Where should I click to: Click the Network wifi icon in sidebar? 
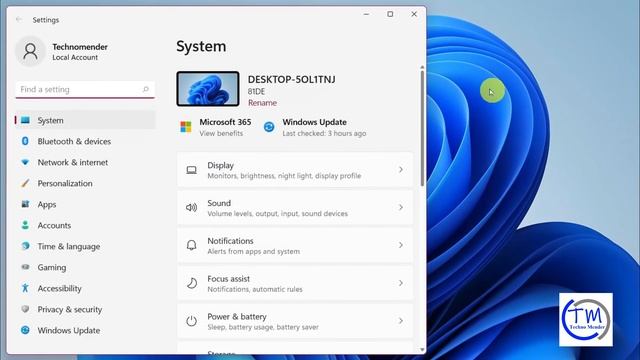(x=25, y=162)
